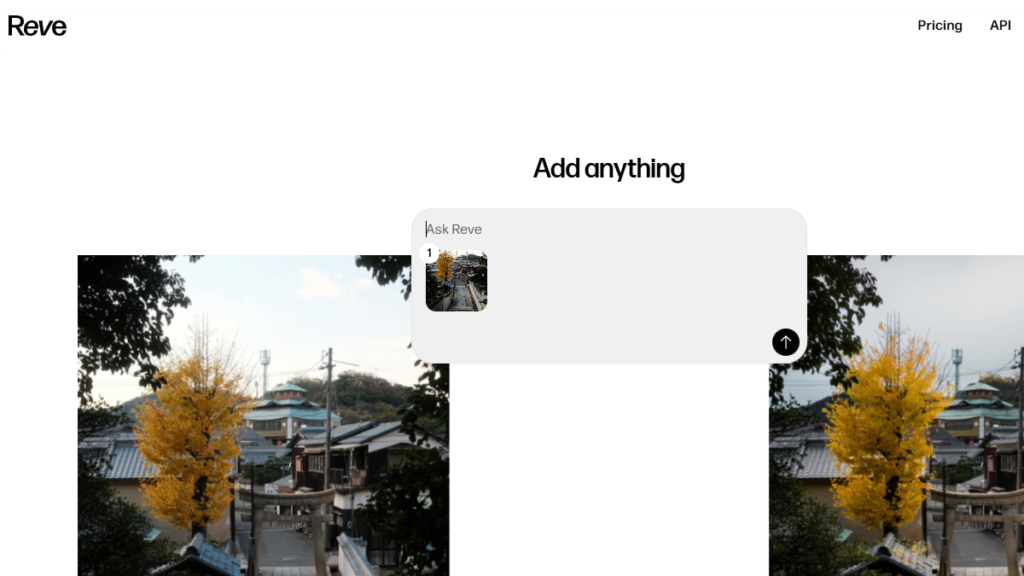Click the cell tower in right photo

(x=957, y=369)
